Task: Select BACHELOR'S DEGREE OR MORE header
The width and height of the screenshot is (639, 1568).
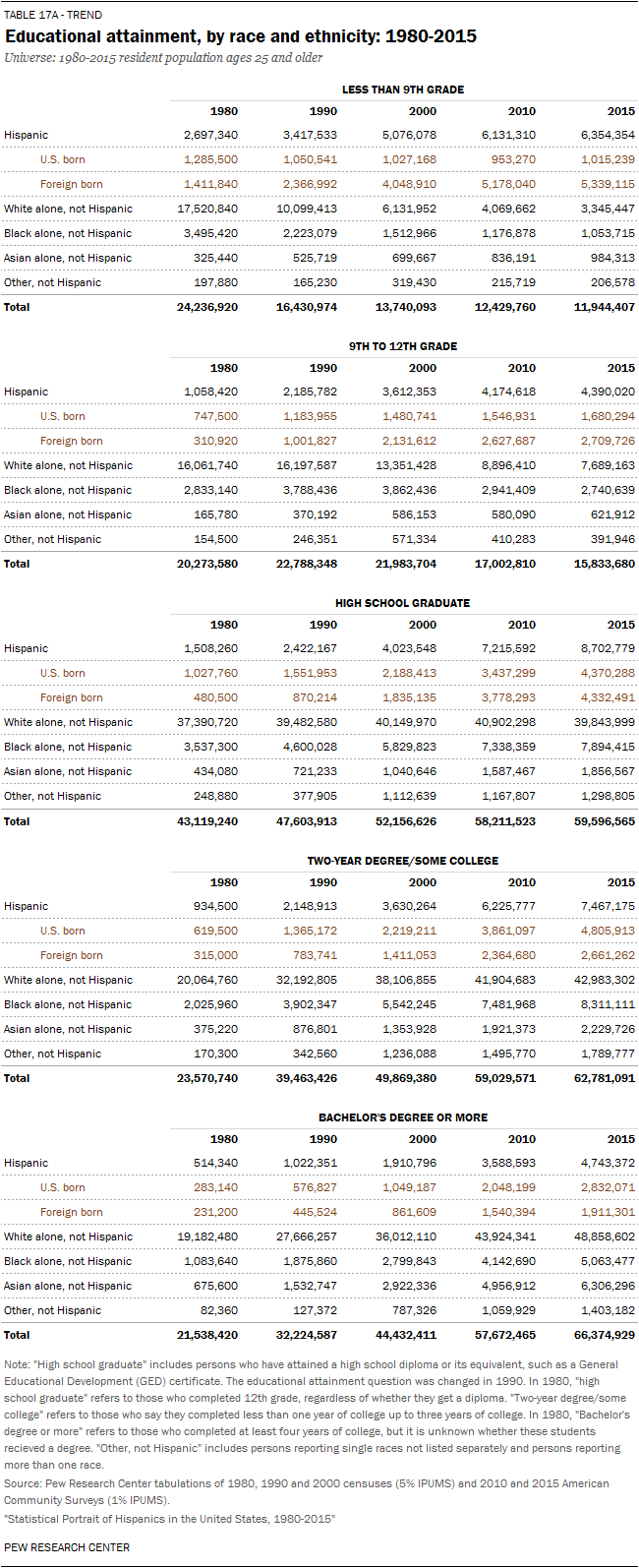Action: pyautogui.click(x=403, y=1117)
